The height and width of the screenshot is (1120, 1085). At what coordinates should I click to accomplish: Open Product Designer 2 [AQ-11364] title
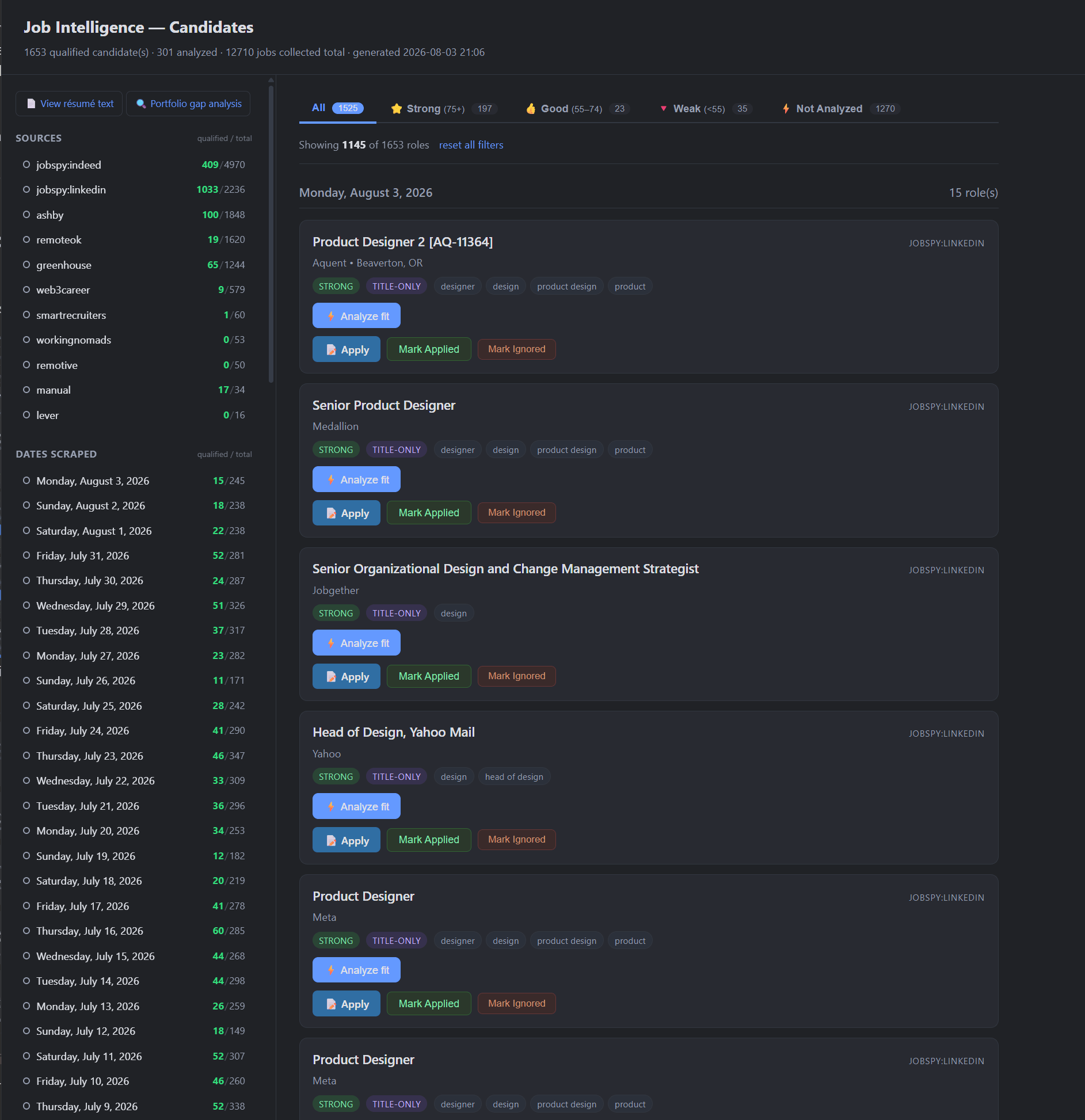(402, 242)
